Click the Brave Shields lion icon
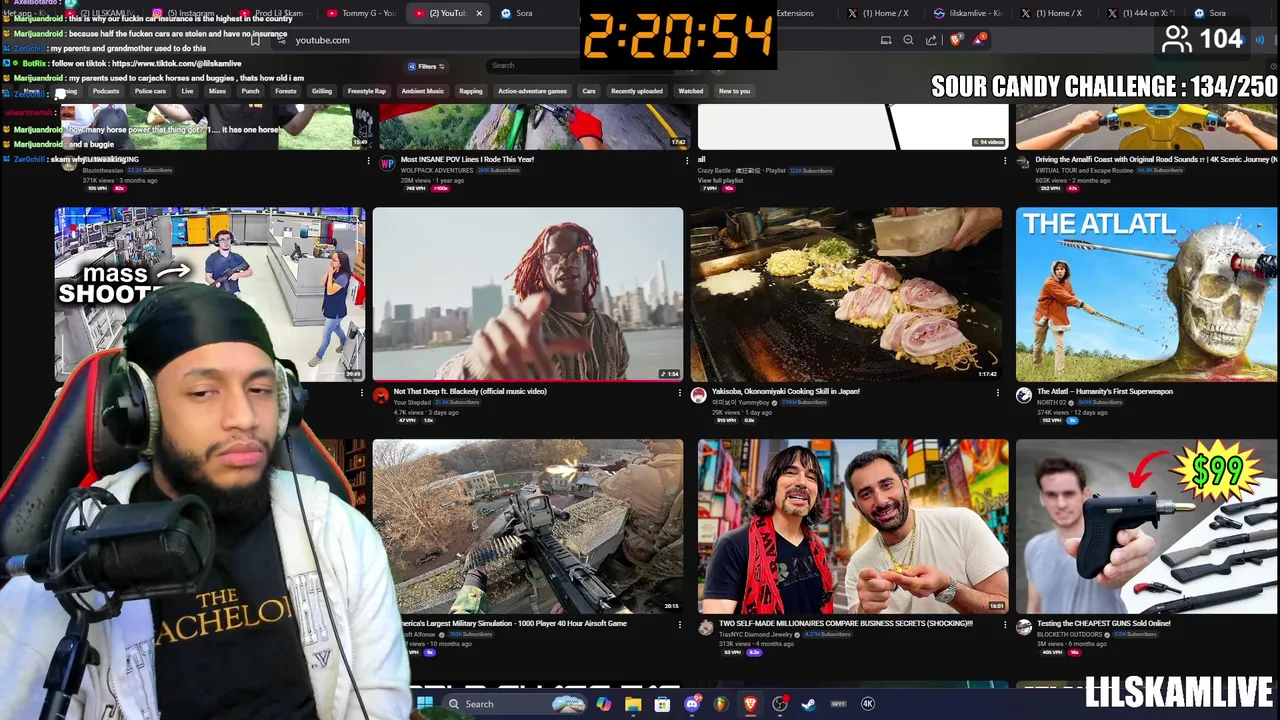1280x720 pixels. click(x=956, y=40)
